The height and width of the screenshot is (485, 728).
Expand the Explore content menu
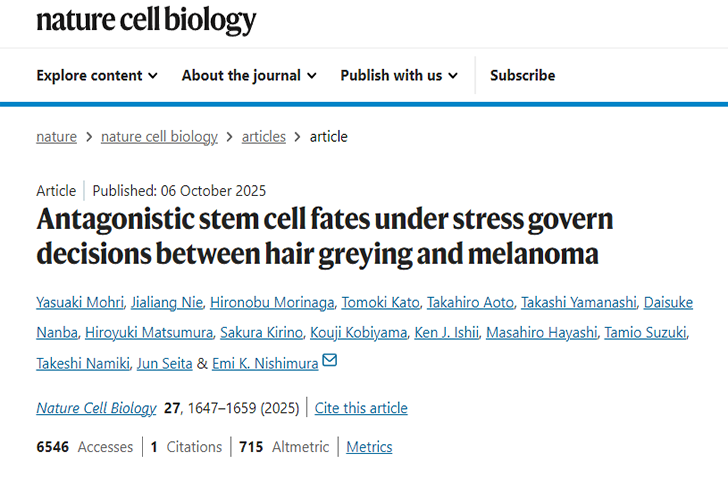(97, 75)
